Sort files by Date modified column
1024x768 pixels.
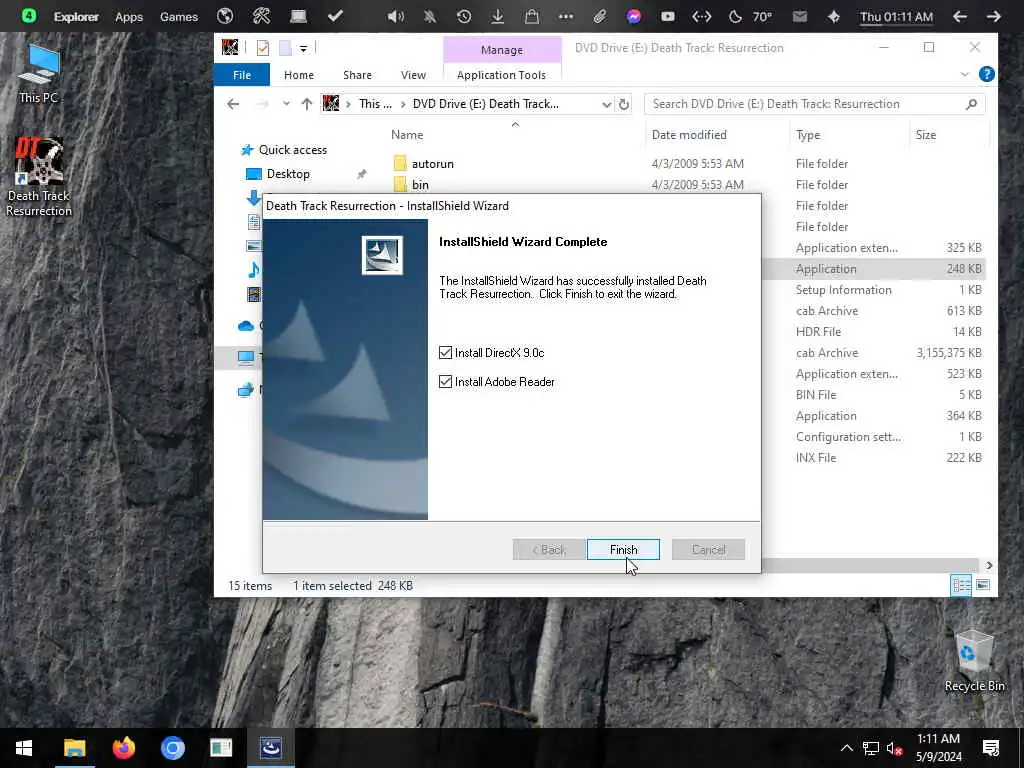tap(689, 135)
